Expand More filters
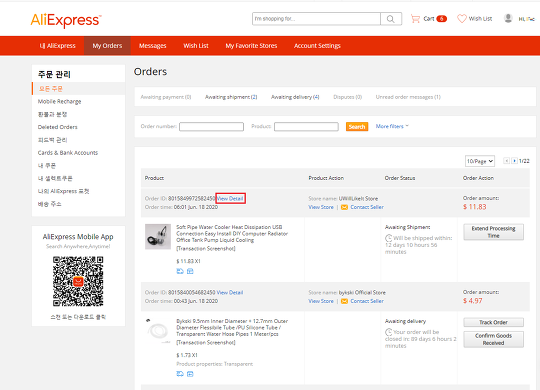Image resolution: width=540 pixels, height=390 pixels. tap(392, 126)
